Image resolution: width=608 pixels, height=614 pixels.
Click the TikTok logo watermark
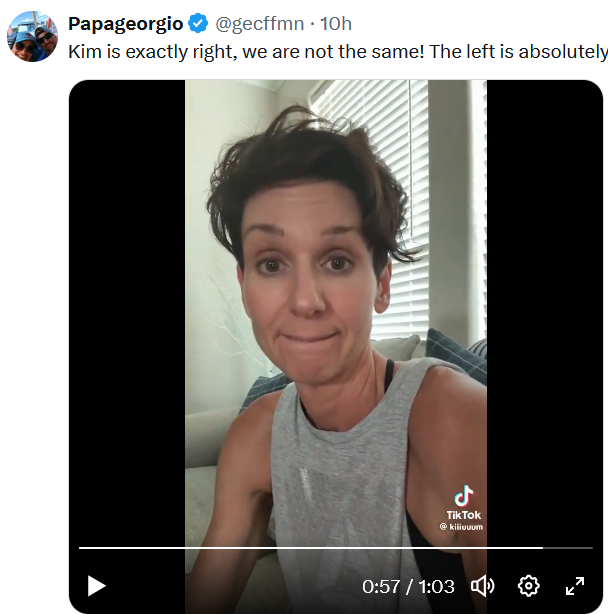coord(463,496)
